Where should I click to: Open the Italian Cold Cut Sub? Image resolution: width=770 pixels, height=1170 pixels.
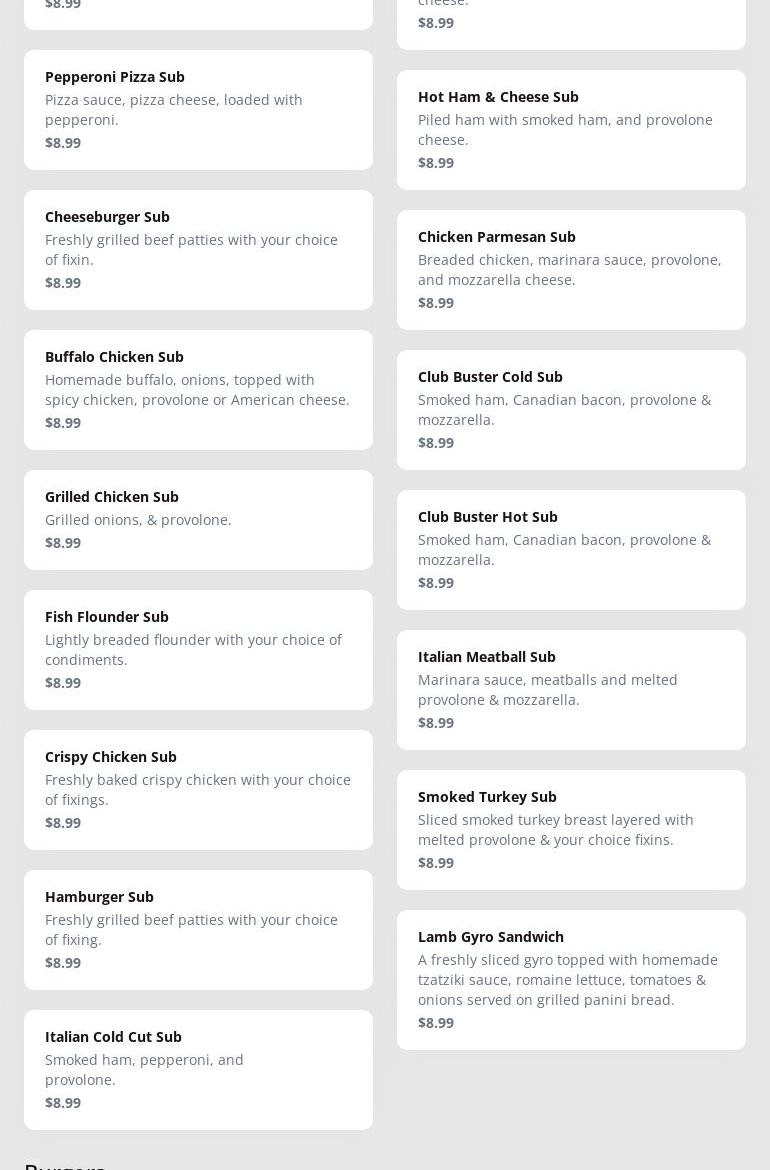pyautogui.click(x=198, y=1070)
